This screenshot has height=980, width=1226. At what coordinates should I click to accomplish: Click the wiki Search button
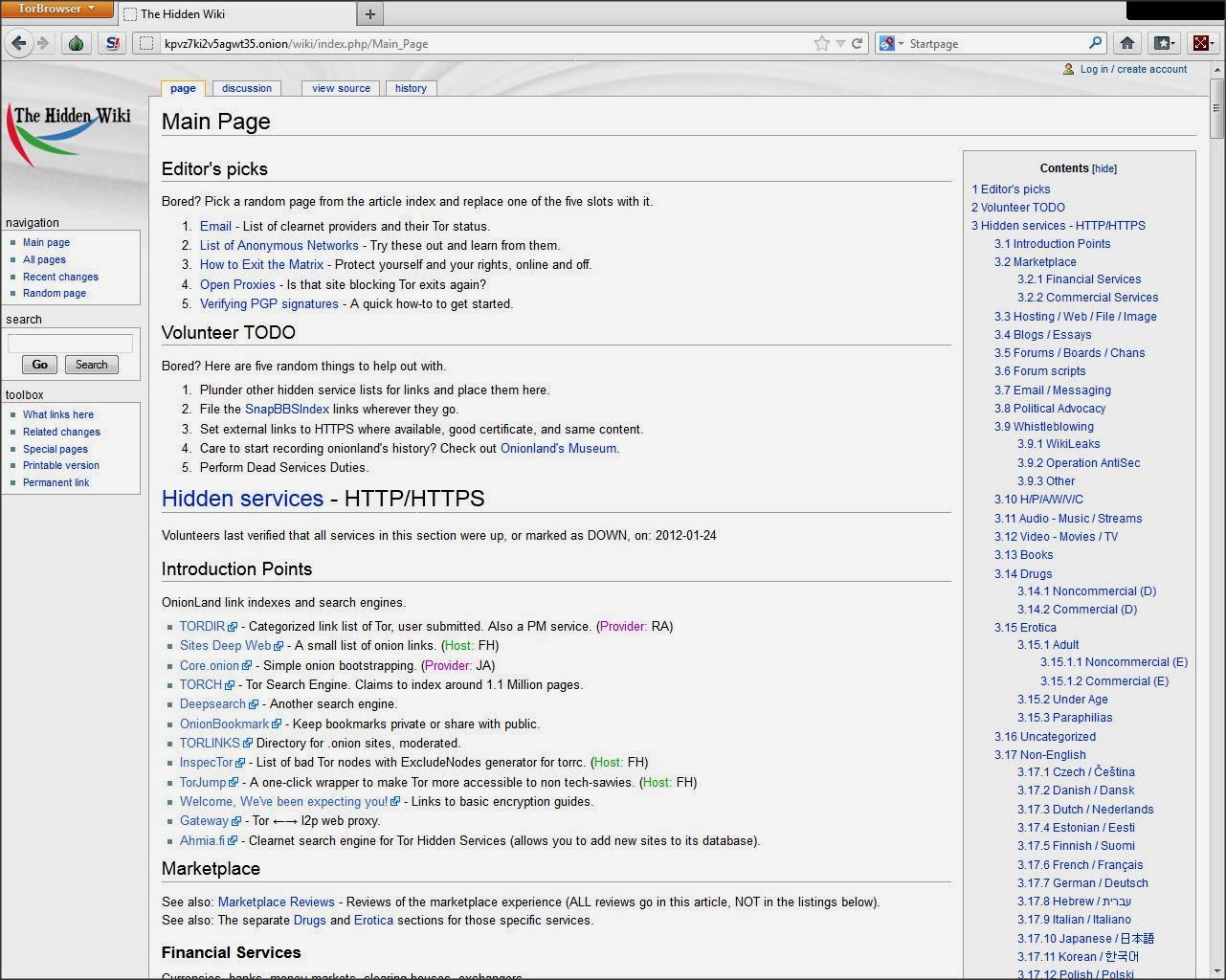coord(92,365)
